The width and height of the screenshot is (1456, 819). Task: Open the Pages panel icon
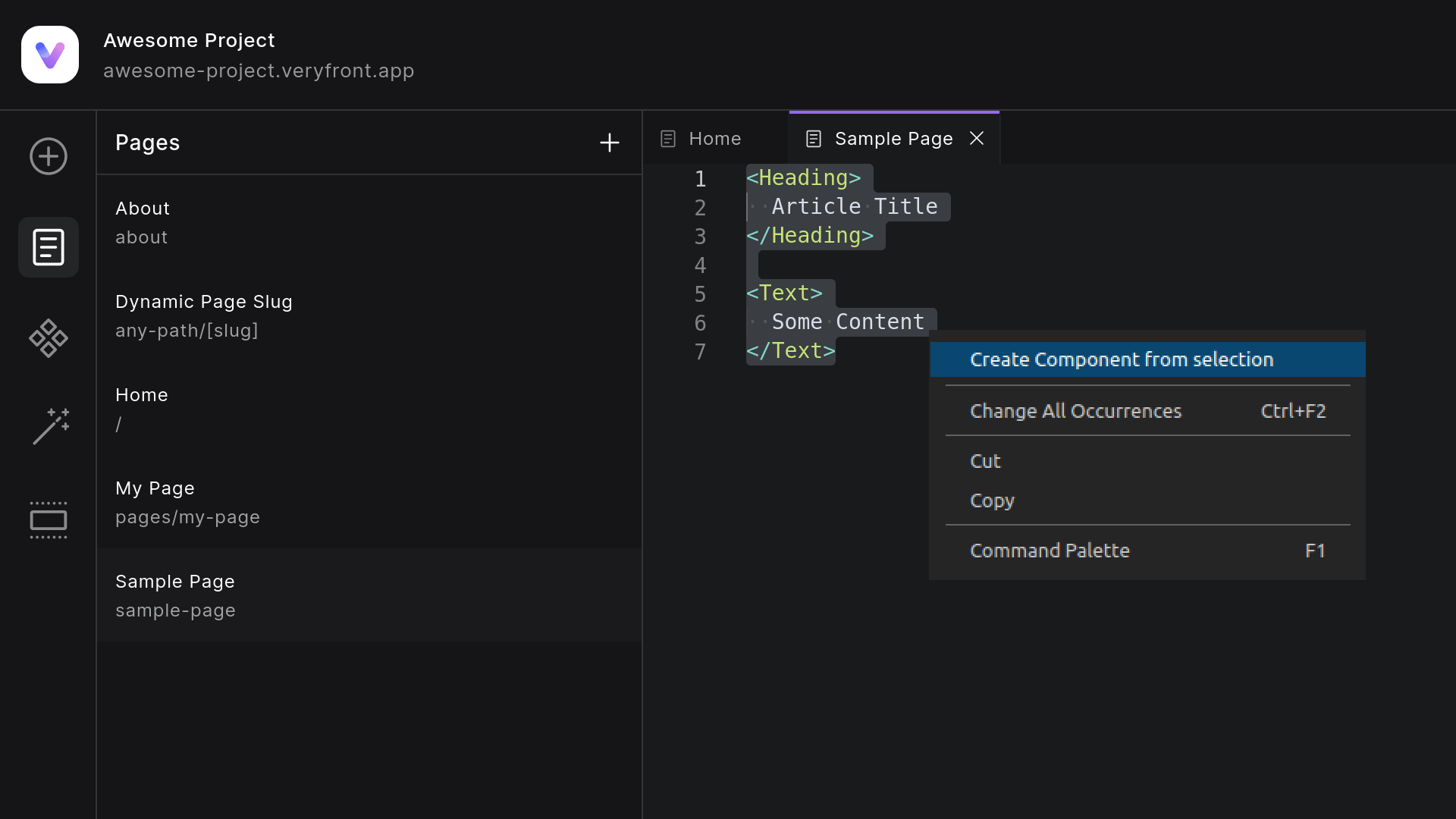(48, 246)
